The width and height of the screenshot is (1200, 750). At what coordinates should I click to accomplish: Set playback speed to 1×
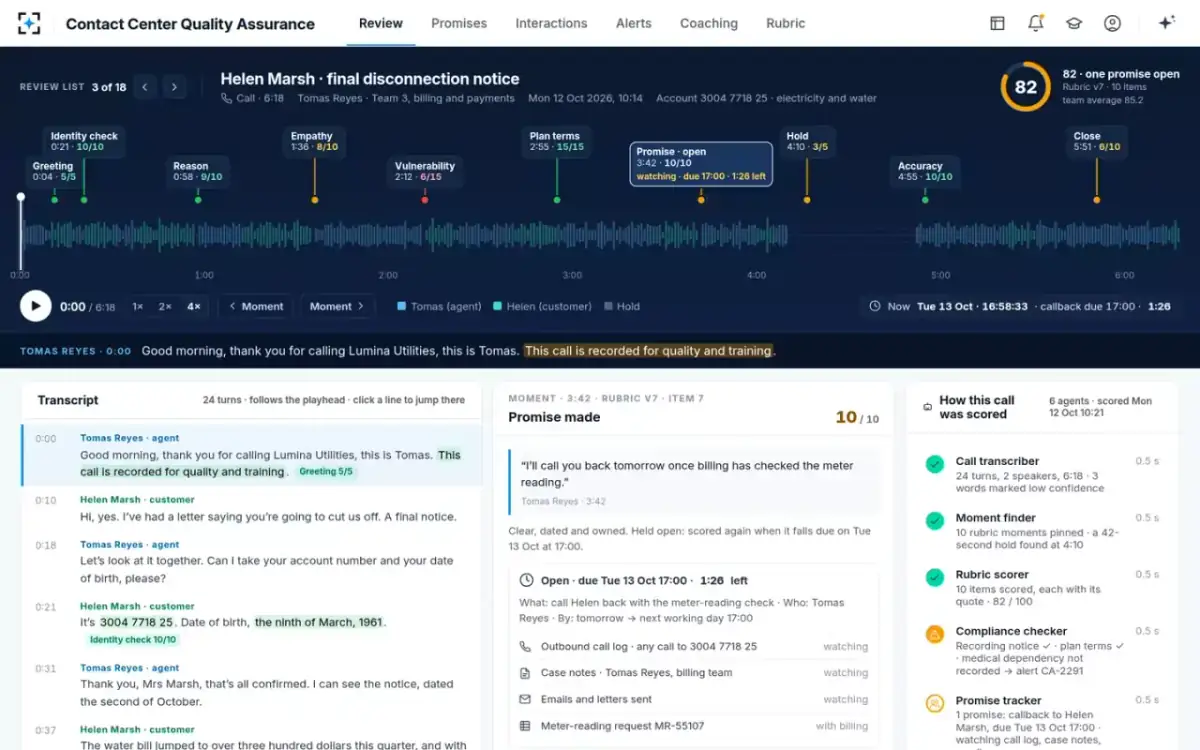[x=138, y=306]
